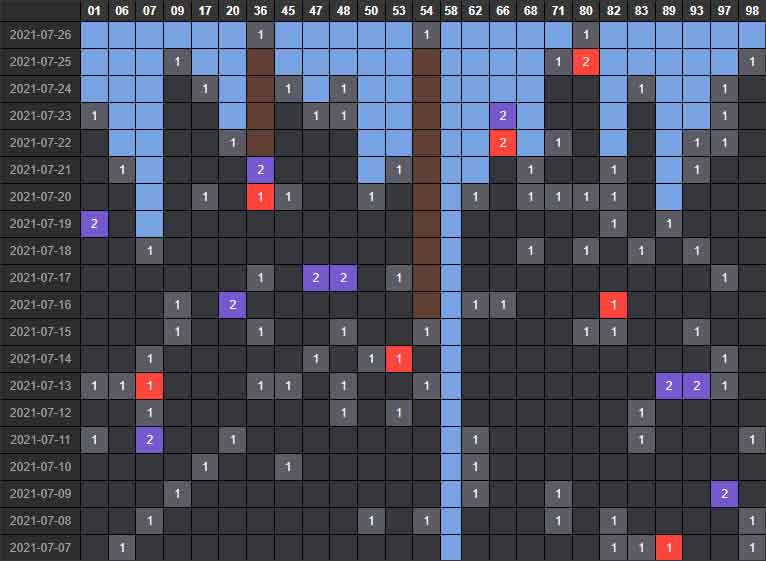Click the purple 2 cell on 2021-07-09
Image resolution: width=766 pixels, height=561 pixels.
point(724,493)
